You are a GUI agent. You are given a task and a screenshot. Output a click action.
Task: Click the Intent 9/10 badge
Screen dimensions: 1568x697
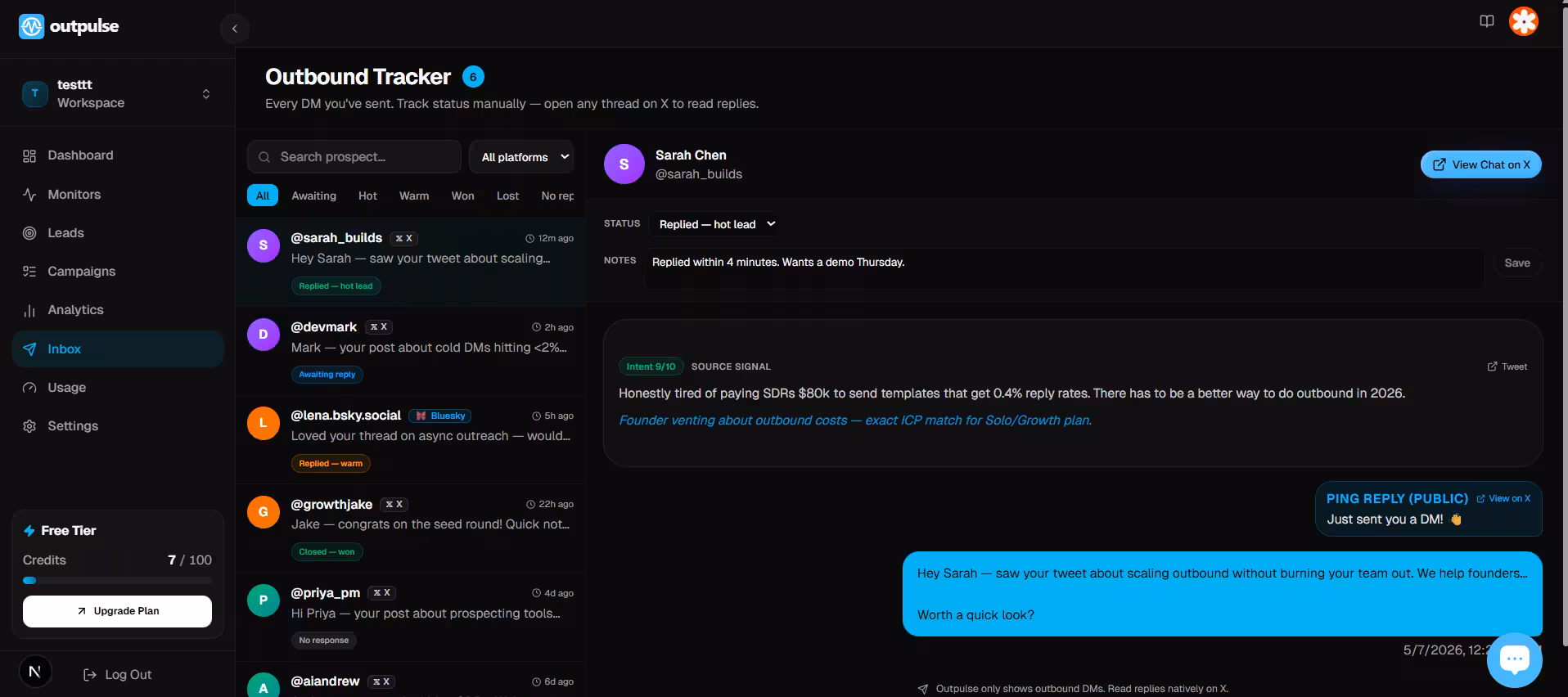(651, 366)
